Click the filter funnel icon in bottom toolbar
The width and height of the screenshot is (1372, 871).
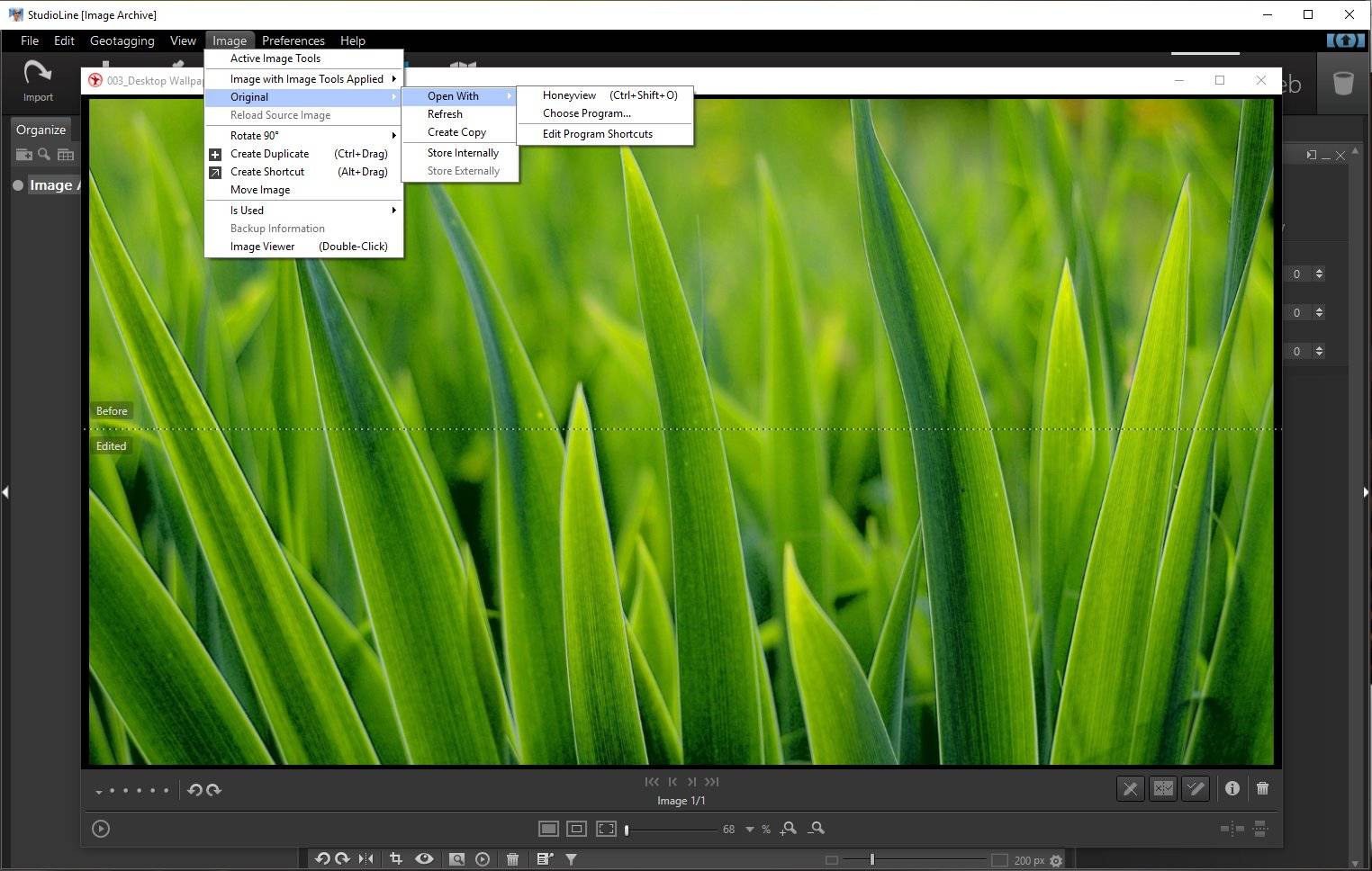[571, 859]
